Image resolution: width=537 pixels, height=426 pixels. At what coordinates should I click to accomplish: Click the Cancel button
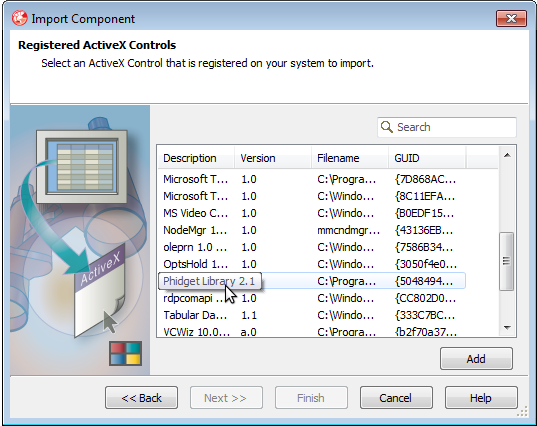[x=396, y=398]
